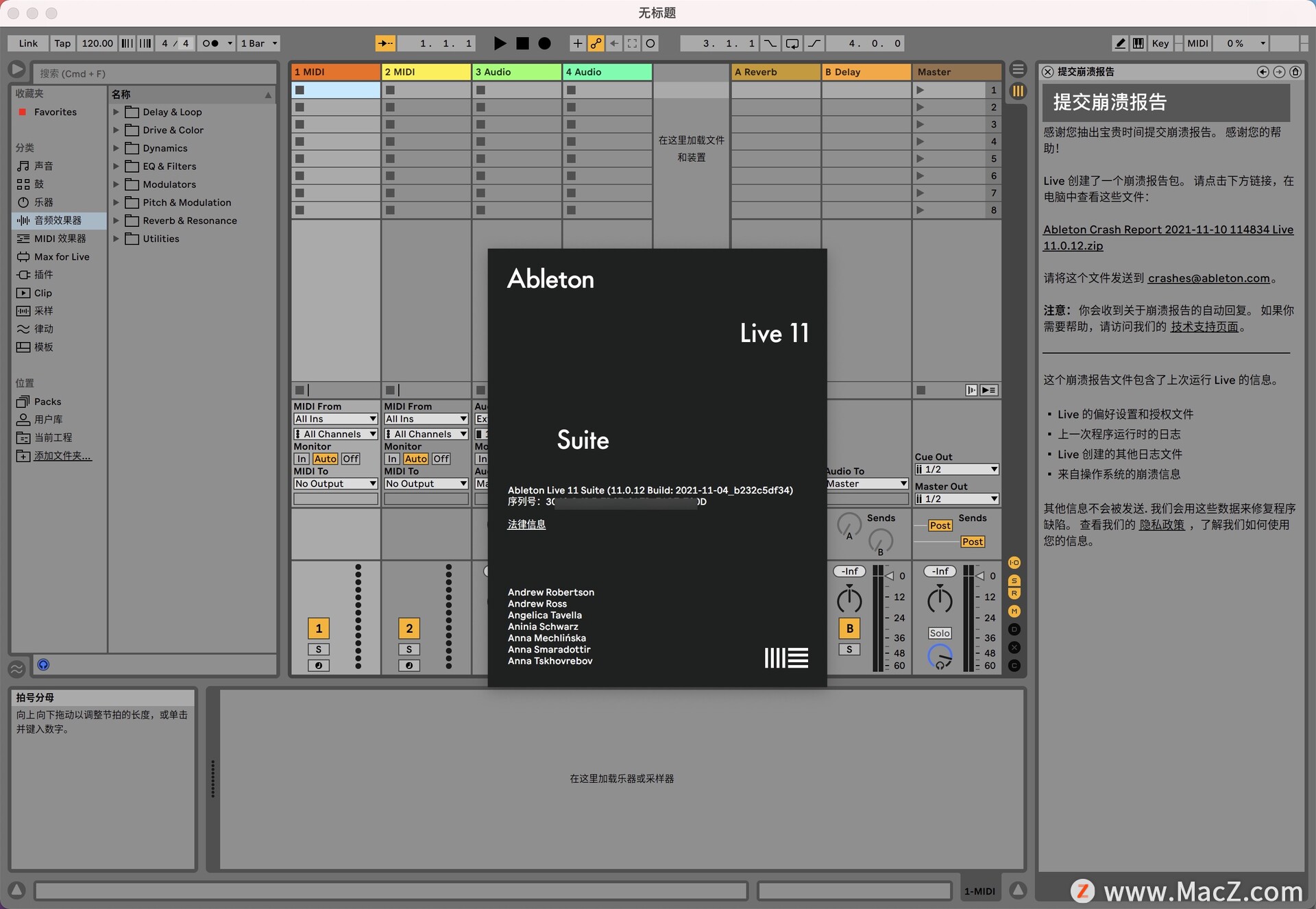Click the tempo field 120.00
1316x909 pixels.
pos(97,43)
